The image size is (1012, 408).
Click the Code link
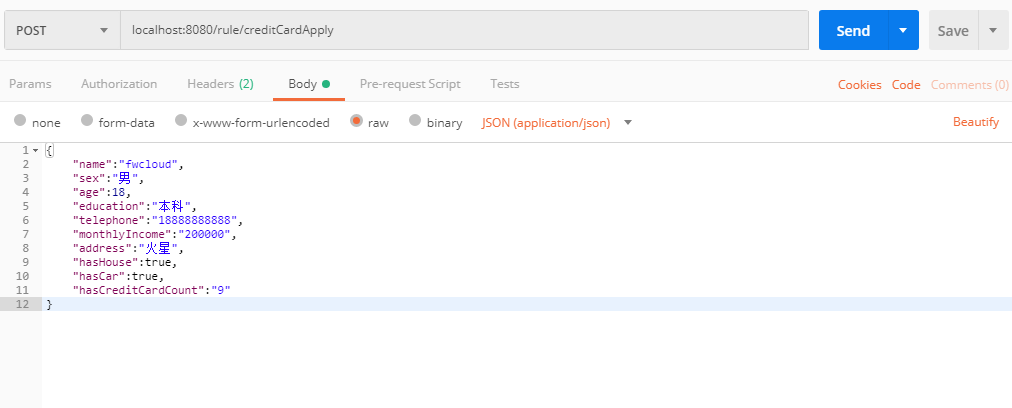tap(906, 85)
